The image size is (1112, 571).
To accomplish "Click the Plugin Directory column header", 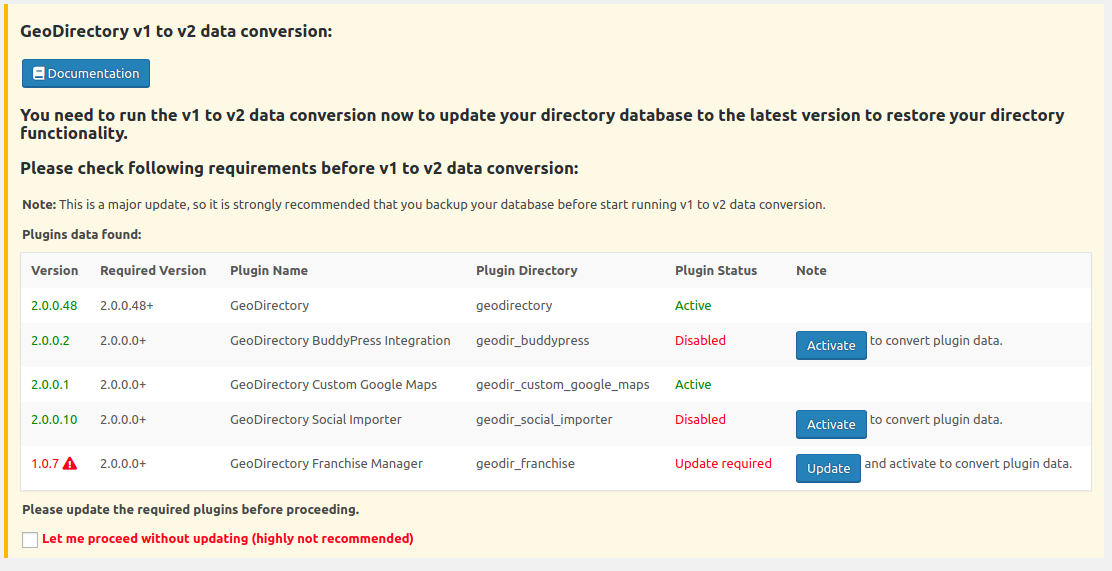I will 527,270.
